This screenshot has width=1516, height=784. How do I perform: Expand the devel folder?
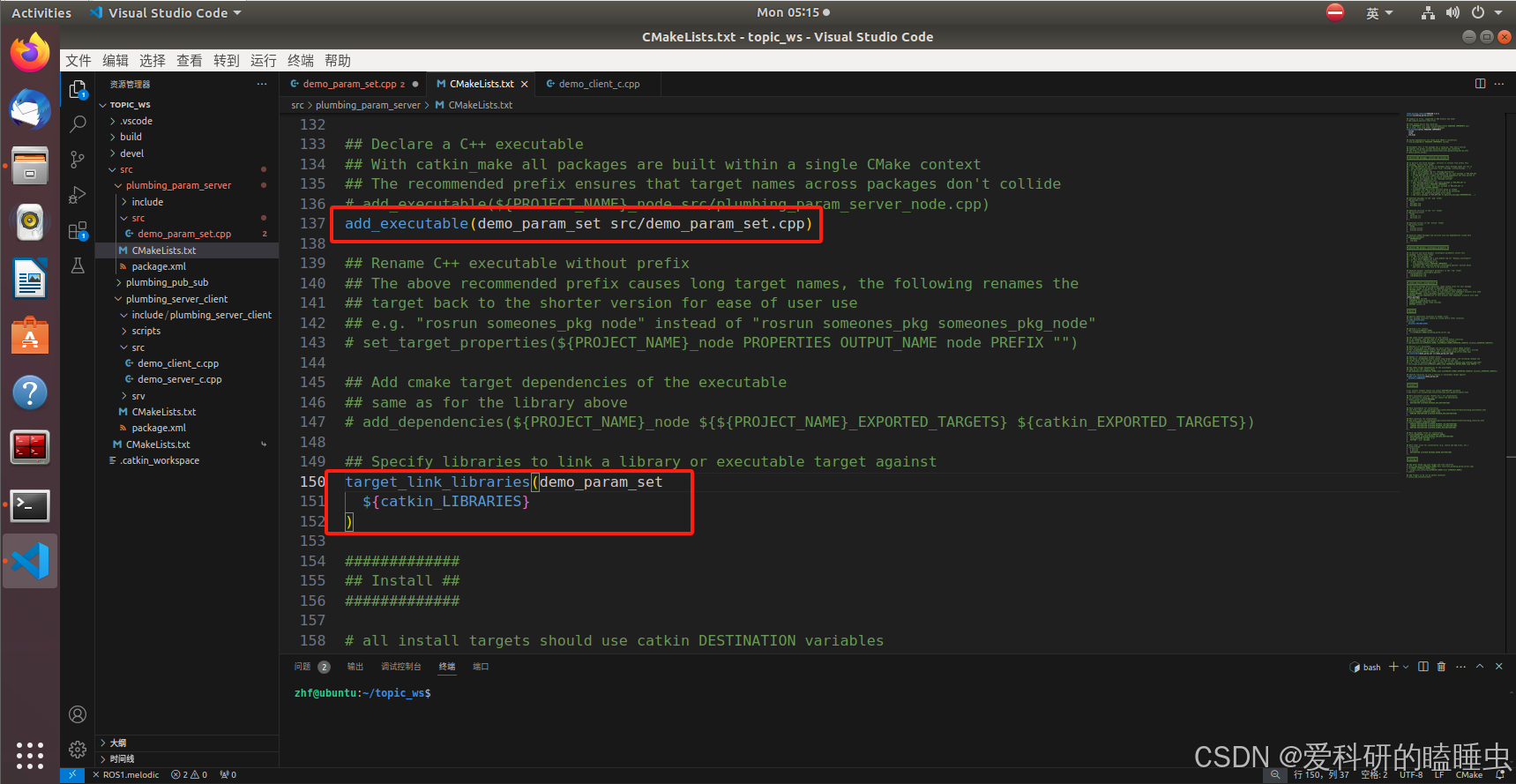pyautogui.click(x=187, y=153)
